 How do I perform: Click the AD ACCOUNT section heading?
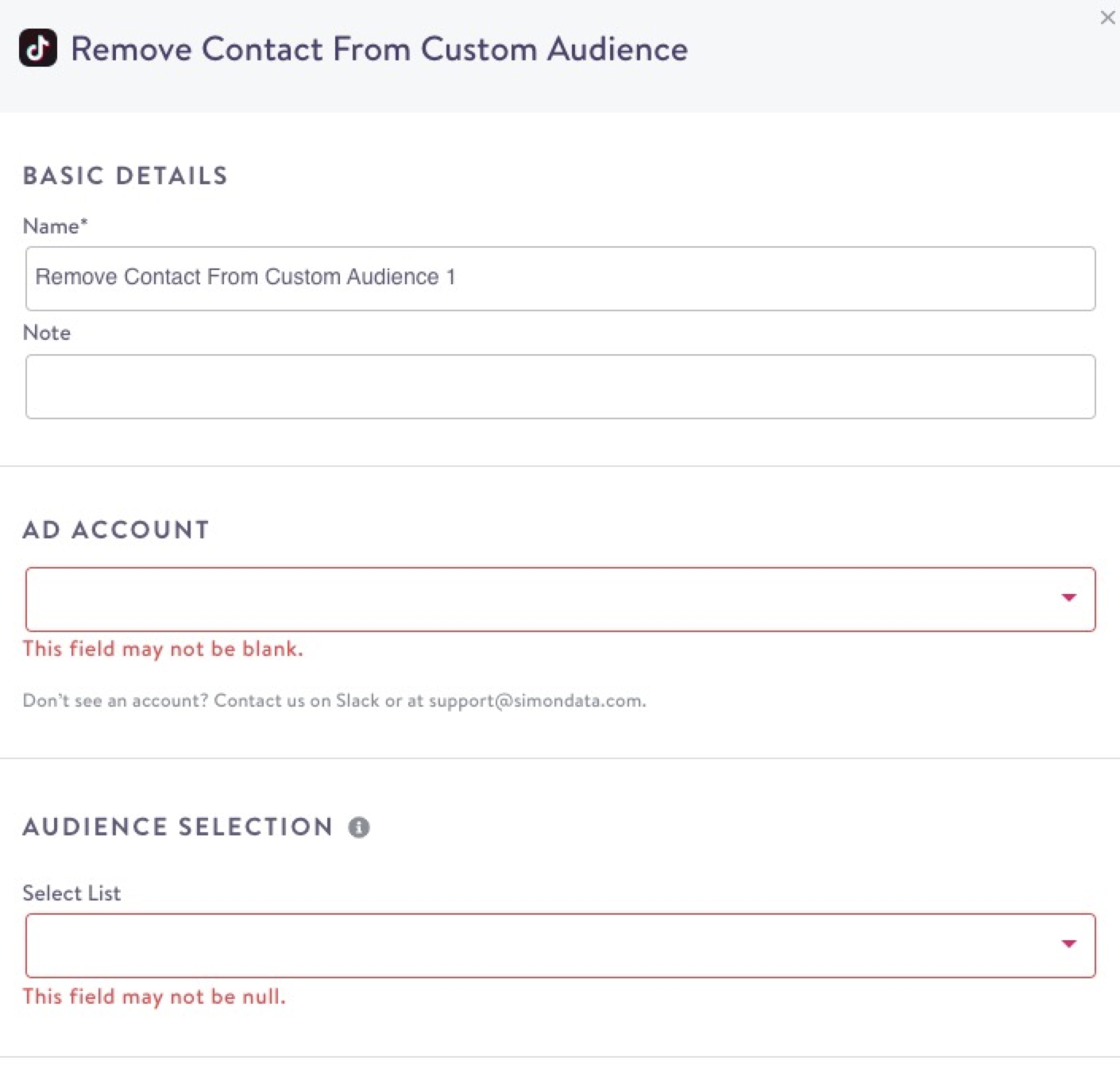point(116,530)
